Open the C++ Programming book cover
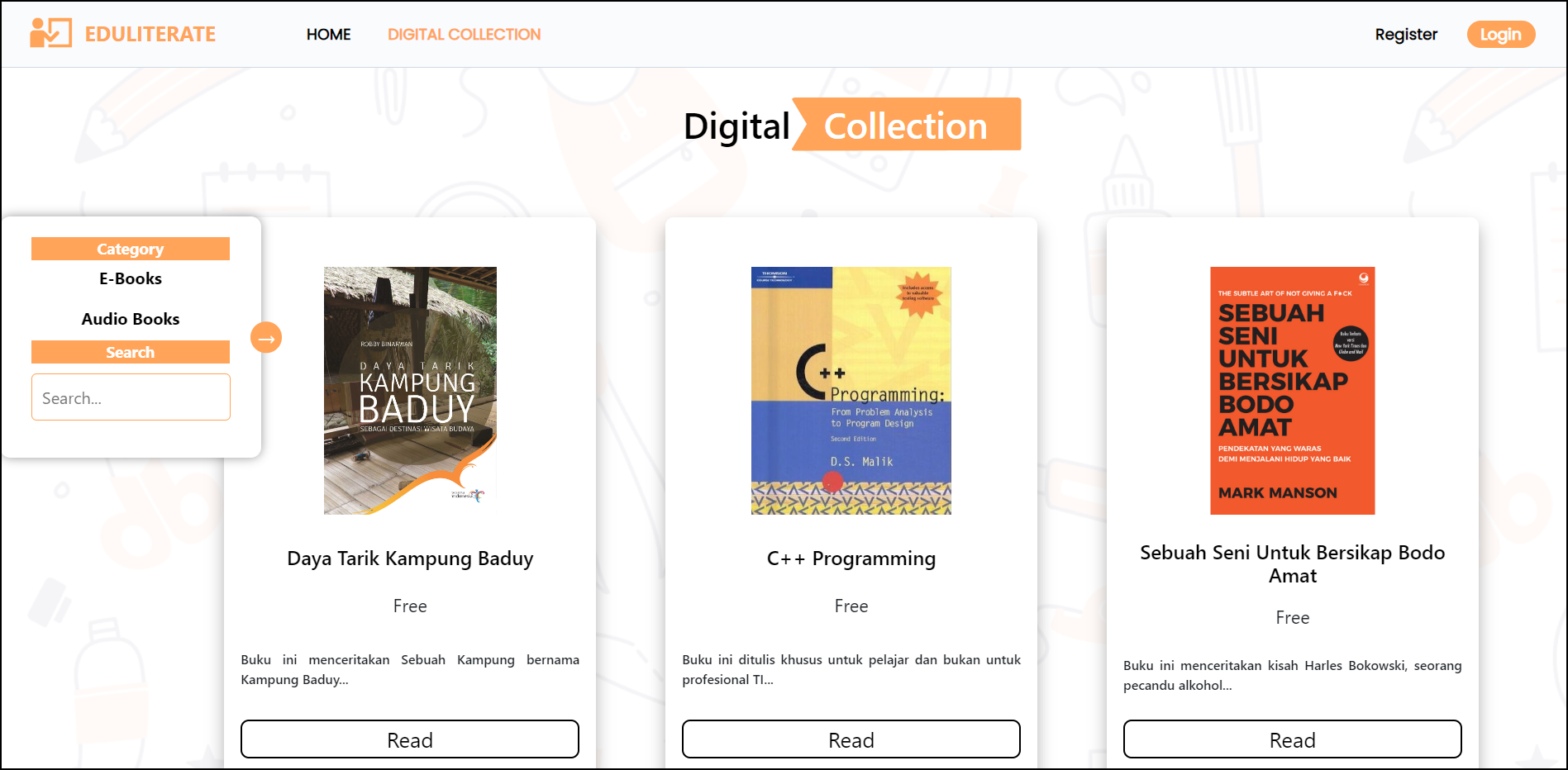 pyautogui.click(x=851, y=391)
